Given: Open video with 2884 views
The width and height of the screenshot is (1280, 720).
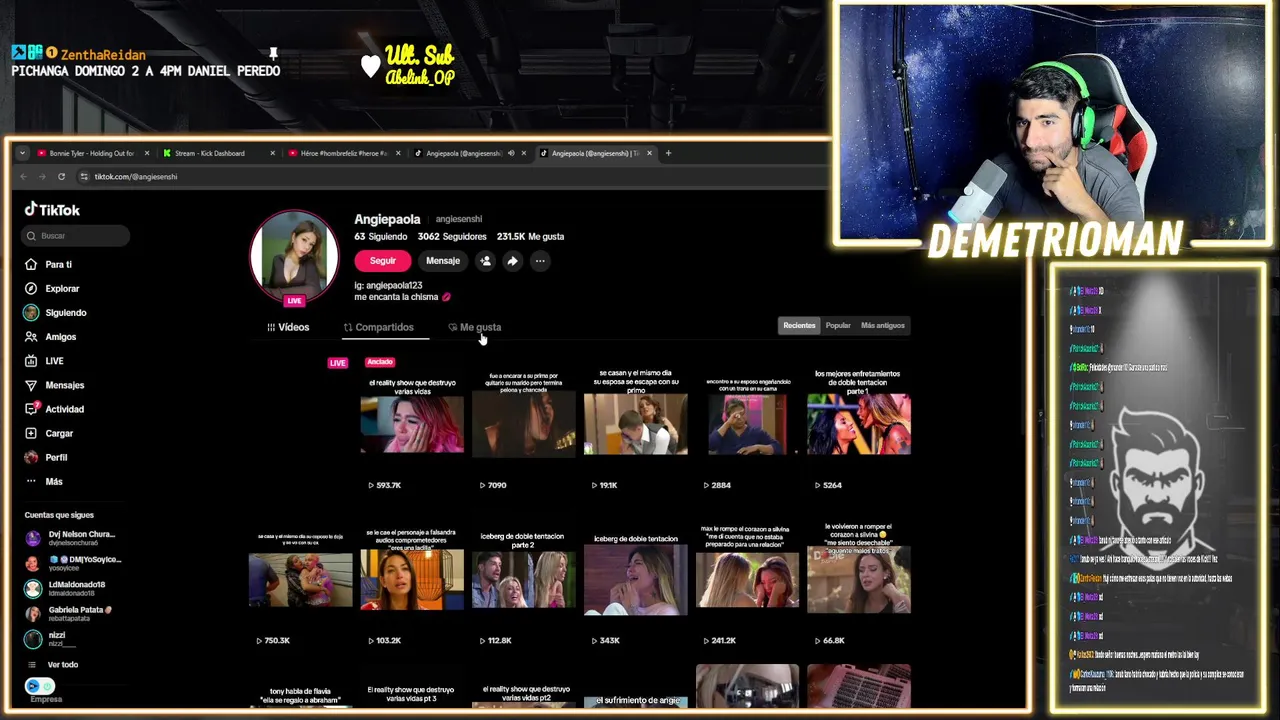Looking at the screenshot, I should tap(748, 425).
